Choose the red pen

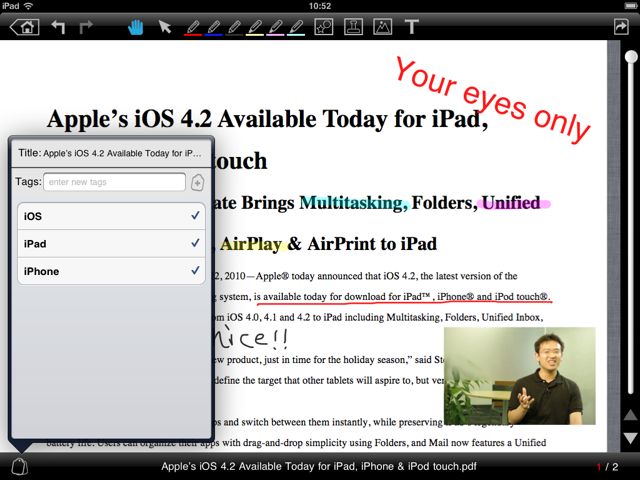193,28
